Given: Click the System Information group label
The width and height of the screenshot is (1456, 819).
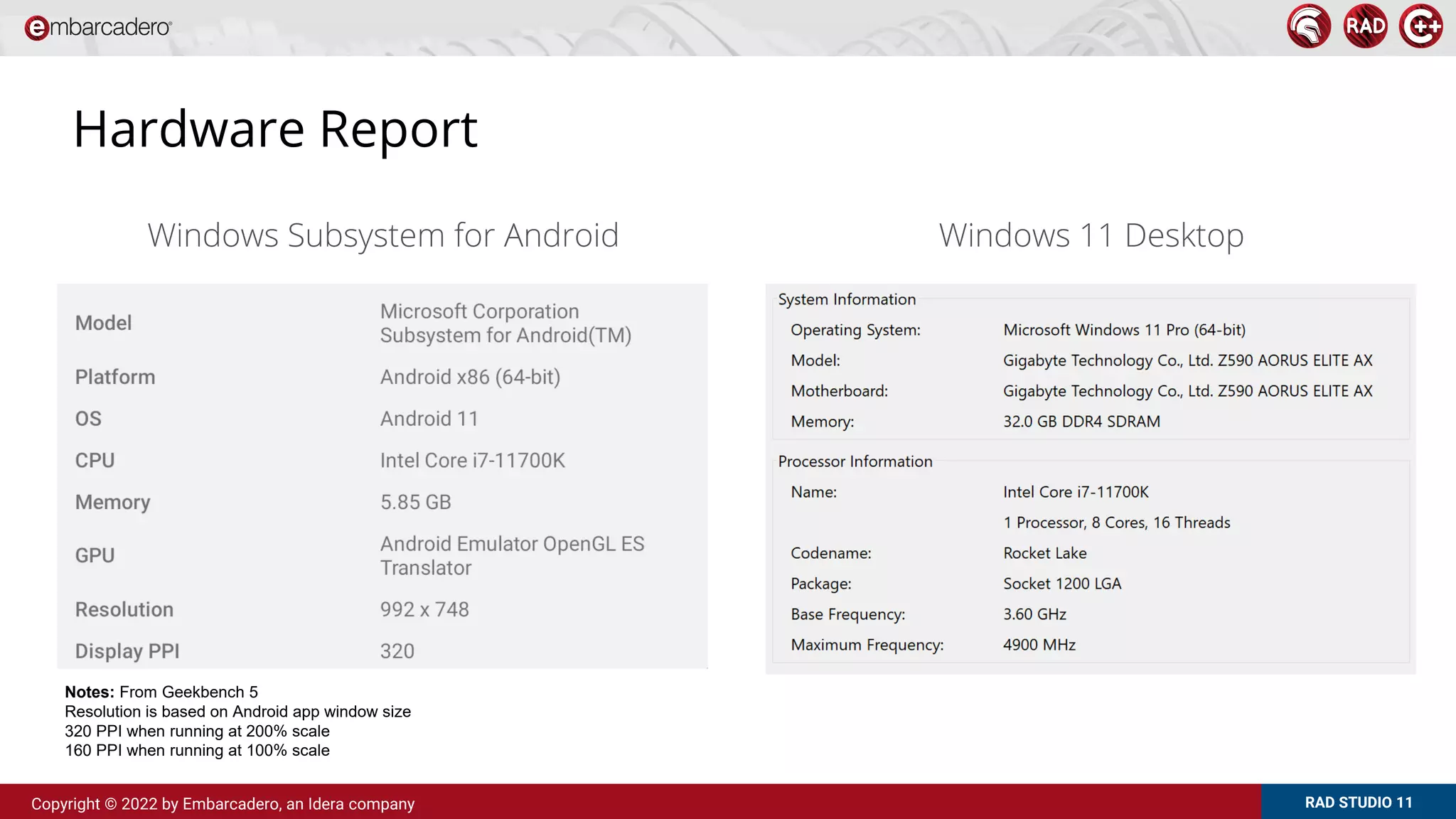Looking at the screenshot, I should point(847,299).
